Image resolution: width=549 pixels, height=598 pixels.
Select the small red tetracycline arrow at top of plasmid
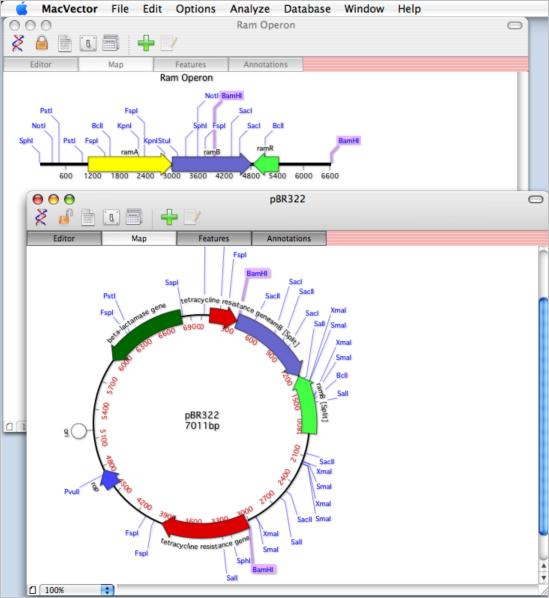222,317
